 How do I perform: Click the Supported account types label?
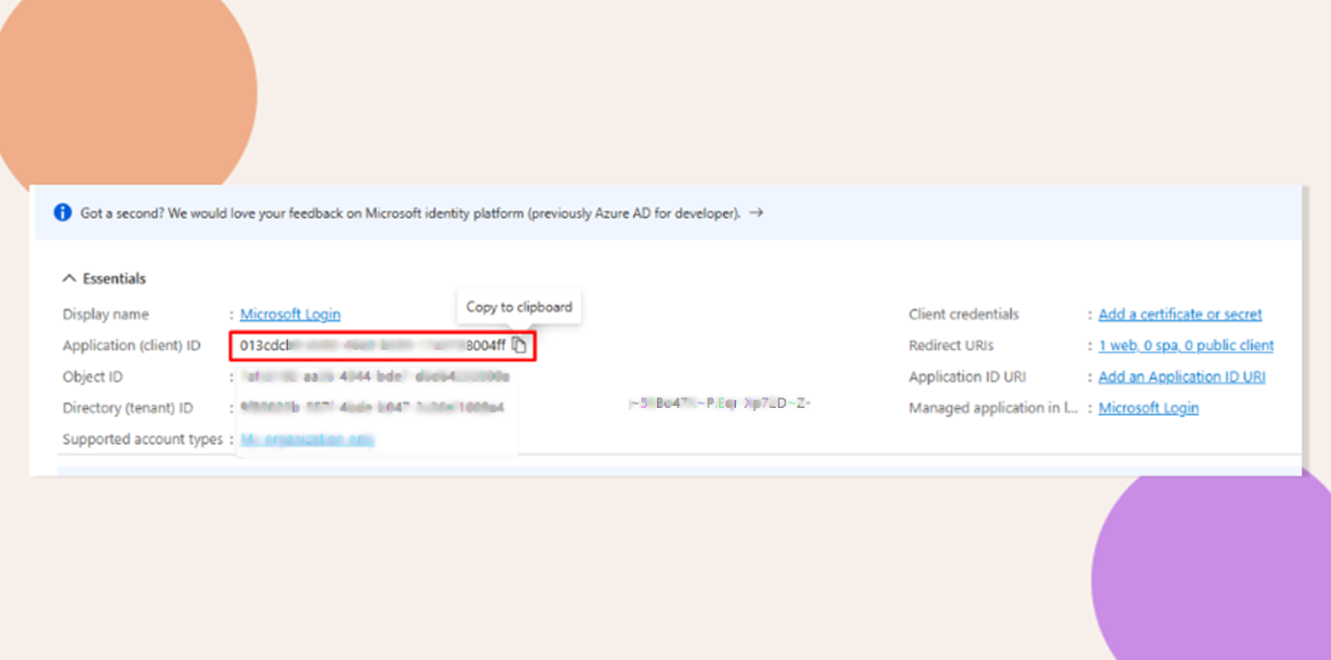[x=142, y=440]
